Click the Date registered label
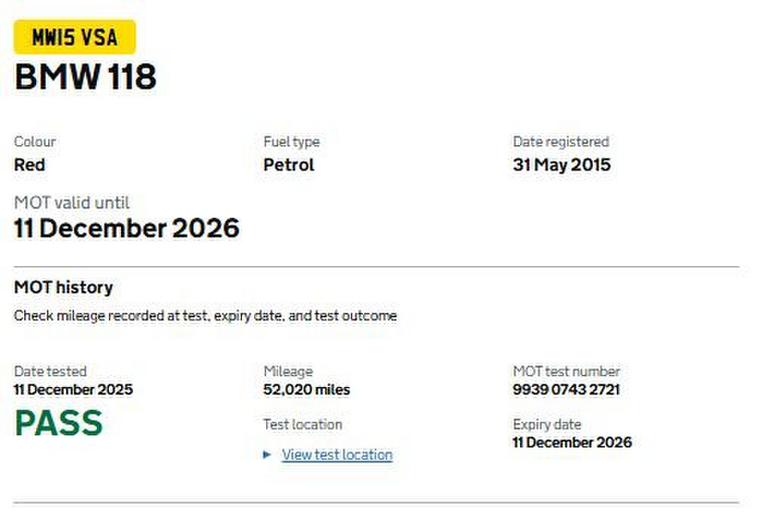Viewport: 759px width, 514px height. click(x=560, y=142)
